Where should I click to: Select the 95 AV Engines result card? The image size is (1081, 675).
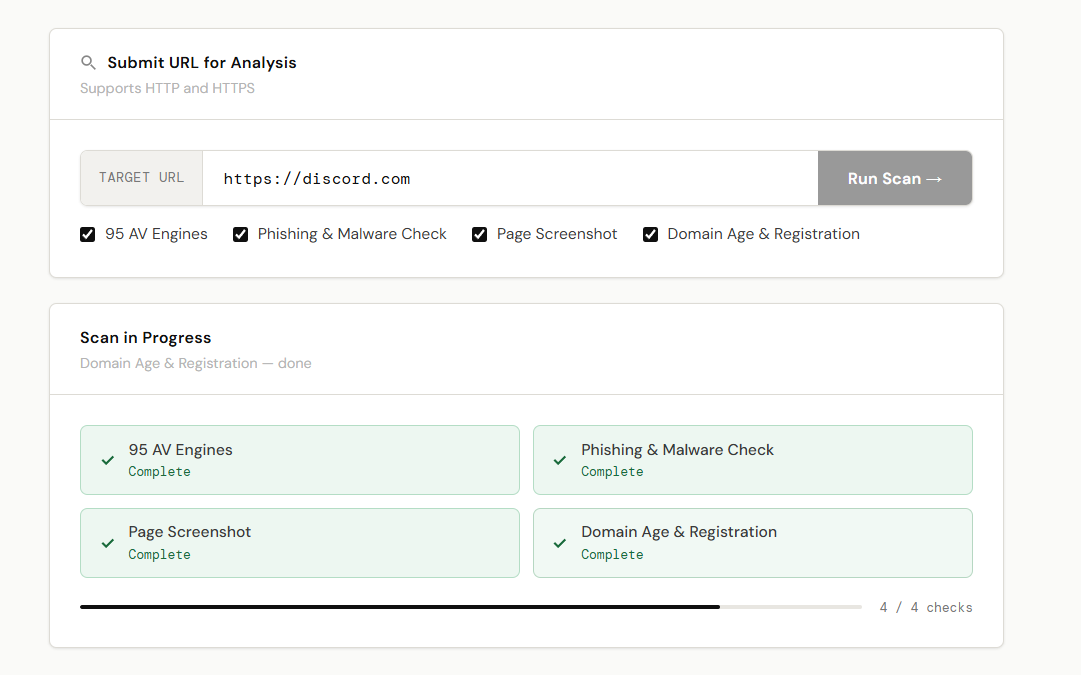pyautogui.click(x=300, y=460)
